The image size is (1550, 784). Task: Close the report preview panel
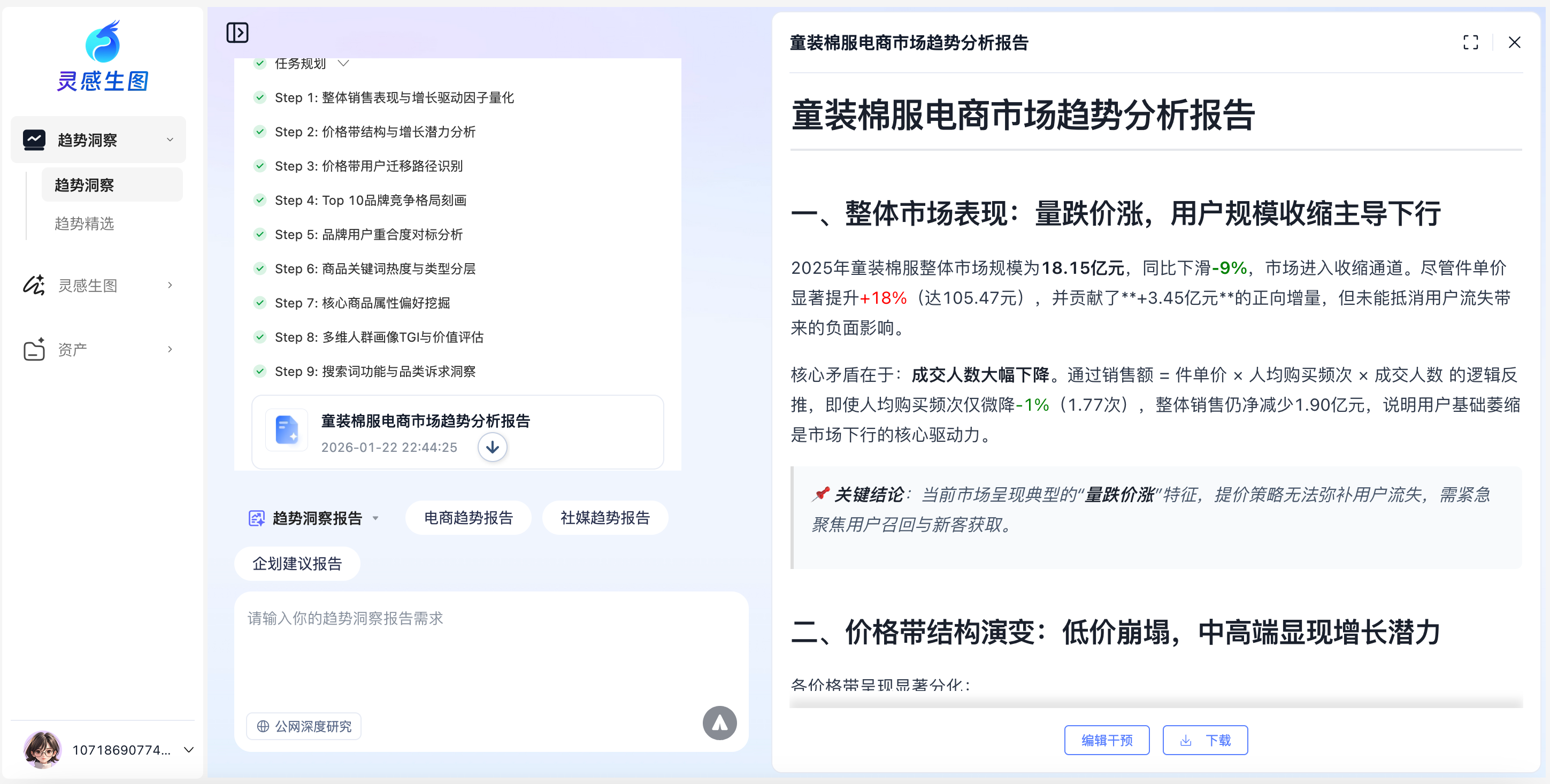click(1514, 42)
